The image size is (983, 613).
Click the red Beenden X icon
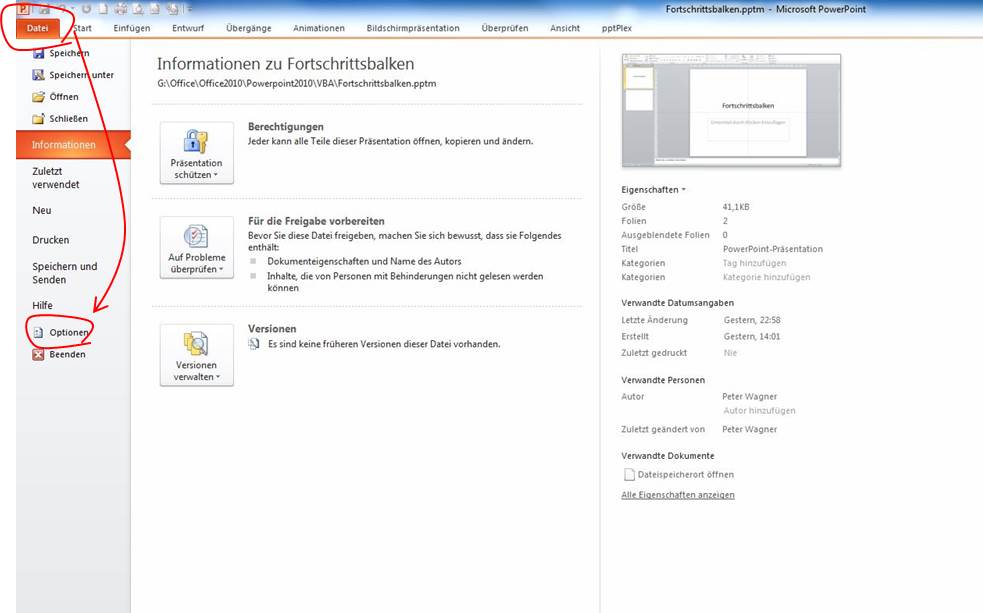click(x=39, y=354)
